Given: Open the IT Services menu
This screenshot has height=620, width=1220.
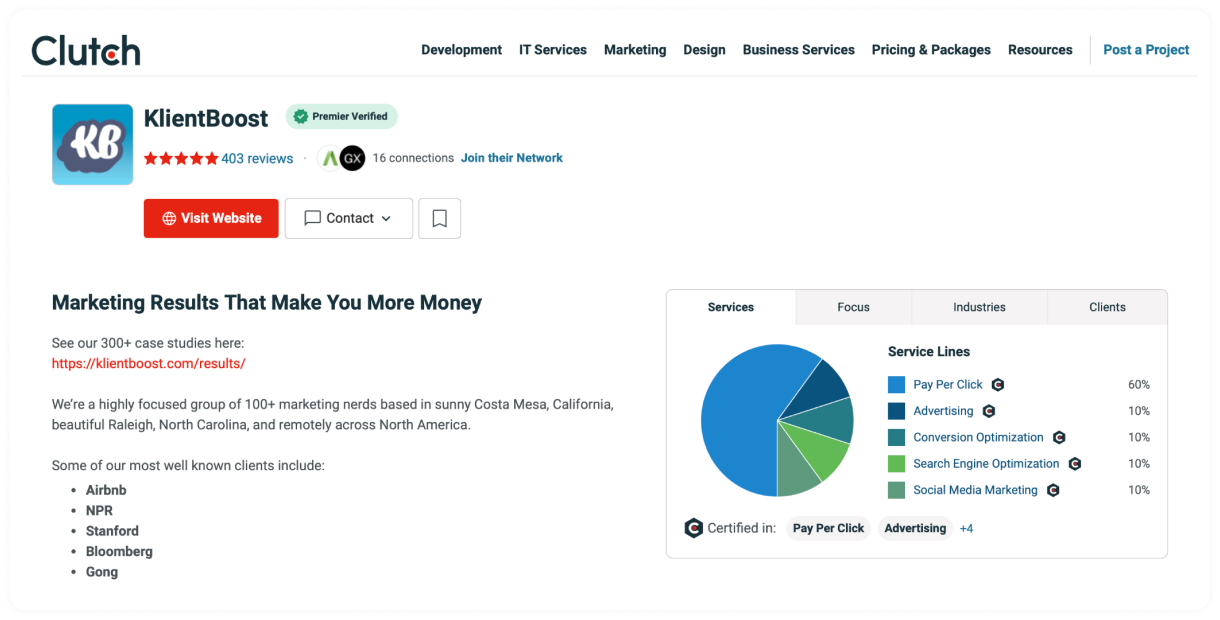Looking at the screenshot, I should [553, 50].
